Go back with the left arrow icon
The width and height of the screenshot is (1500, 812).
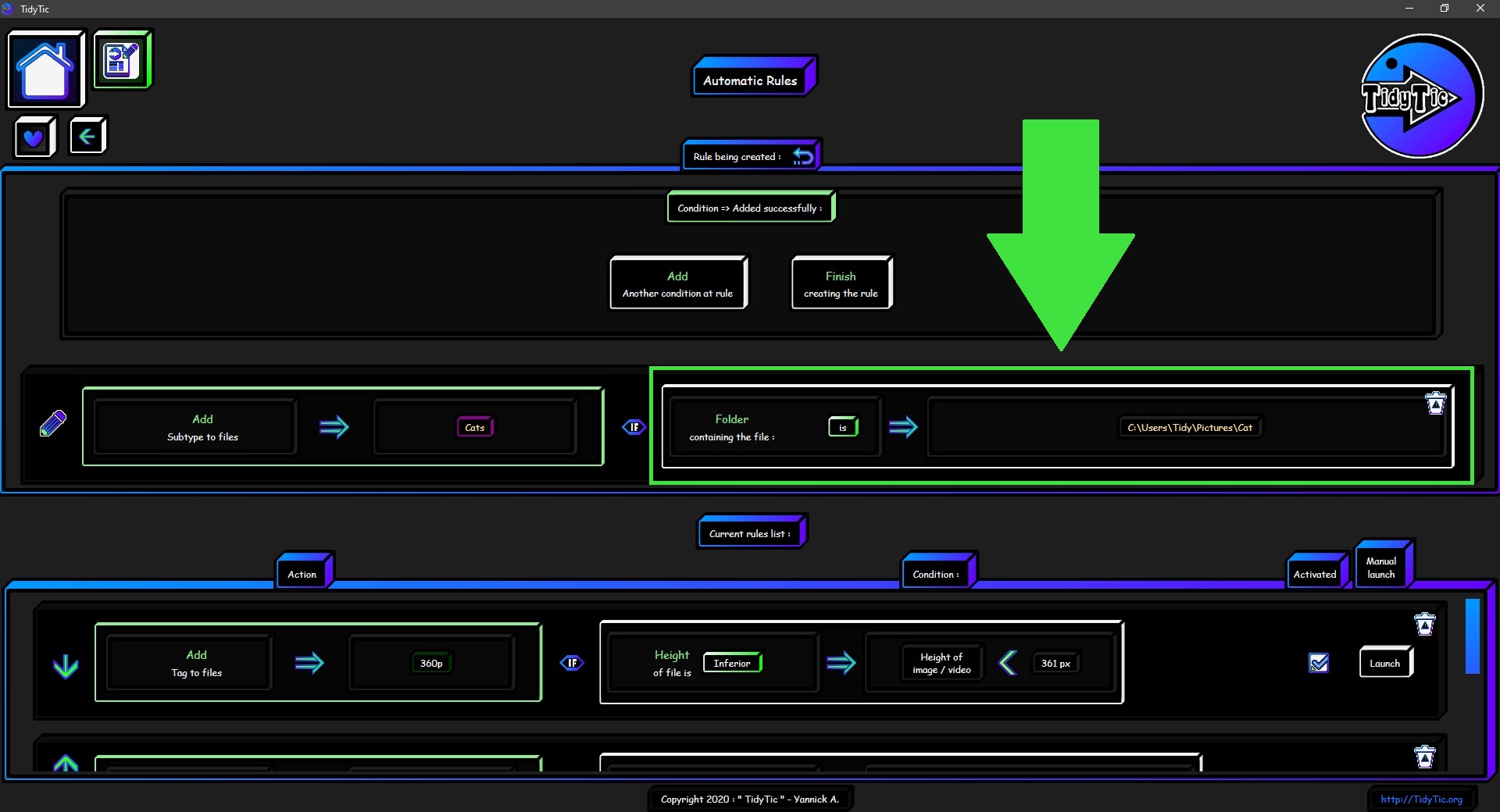[87, 137]
